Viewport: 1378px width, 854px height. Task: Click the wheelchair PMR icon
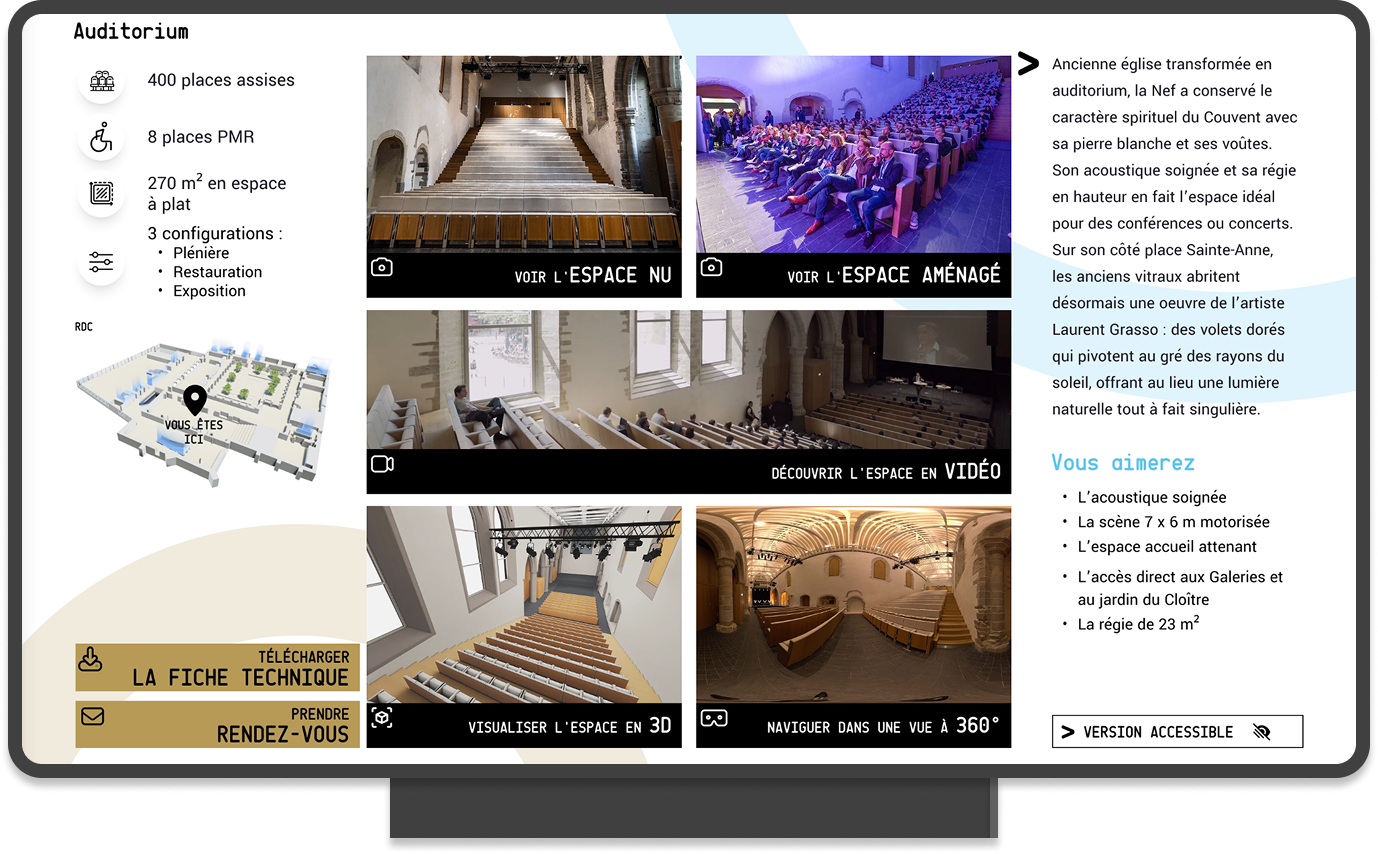coord(101,138)
